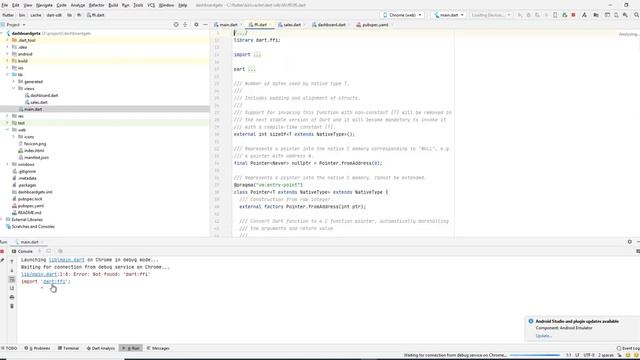640x360 pixels.
Task: Open the Refactor menu
Action: coord(96,5)
